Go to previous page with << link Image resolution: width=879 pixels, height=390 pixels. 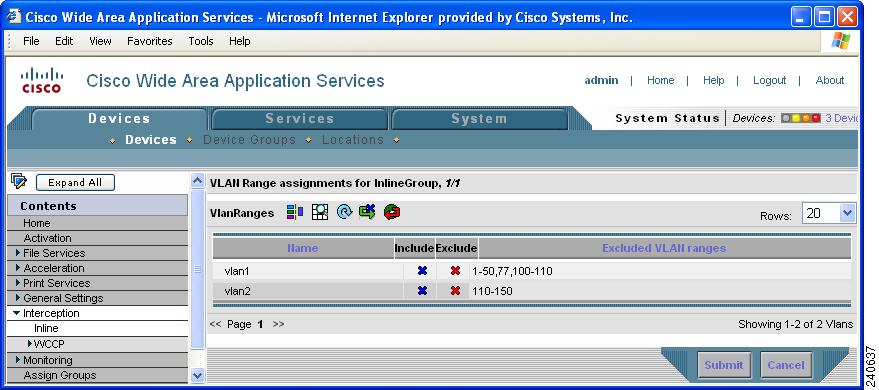[x=215, y=324]
